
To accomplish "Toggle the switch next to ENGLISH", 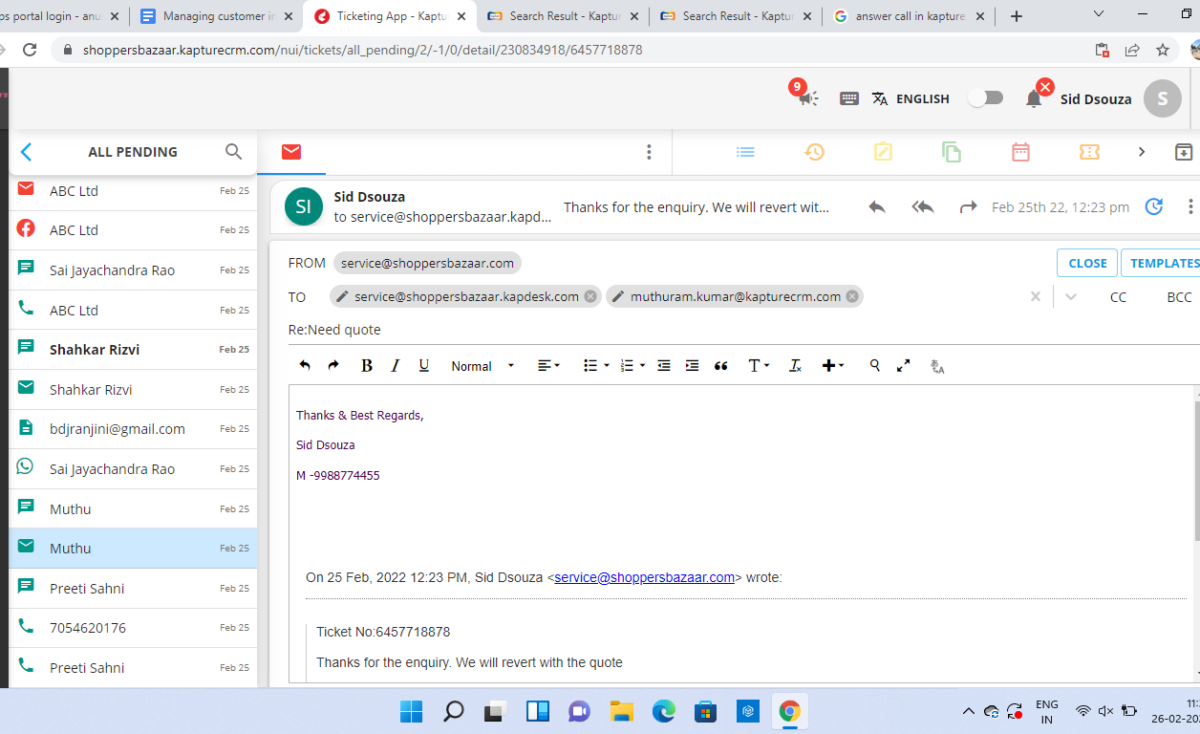I will (986, 98).
